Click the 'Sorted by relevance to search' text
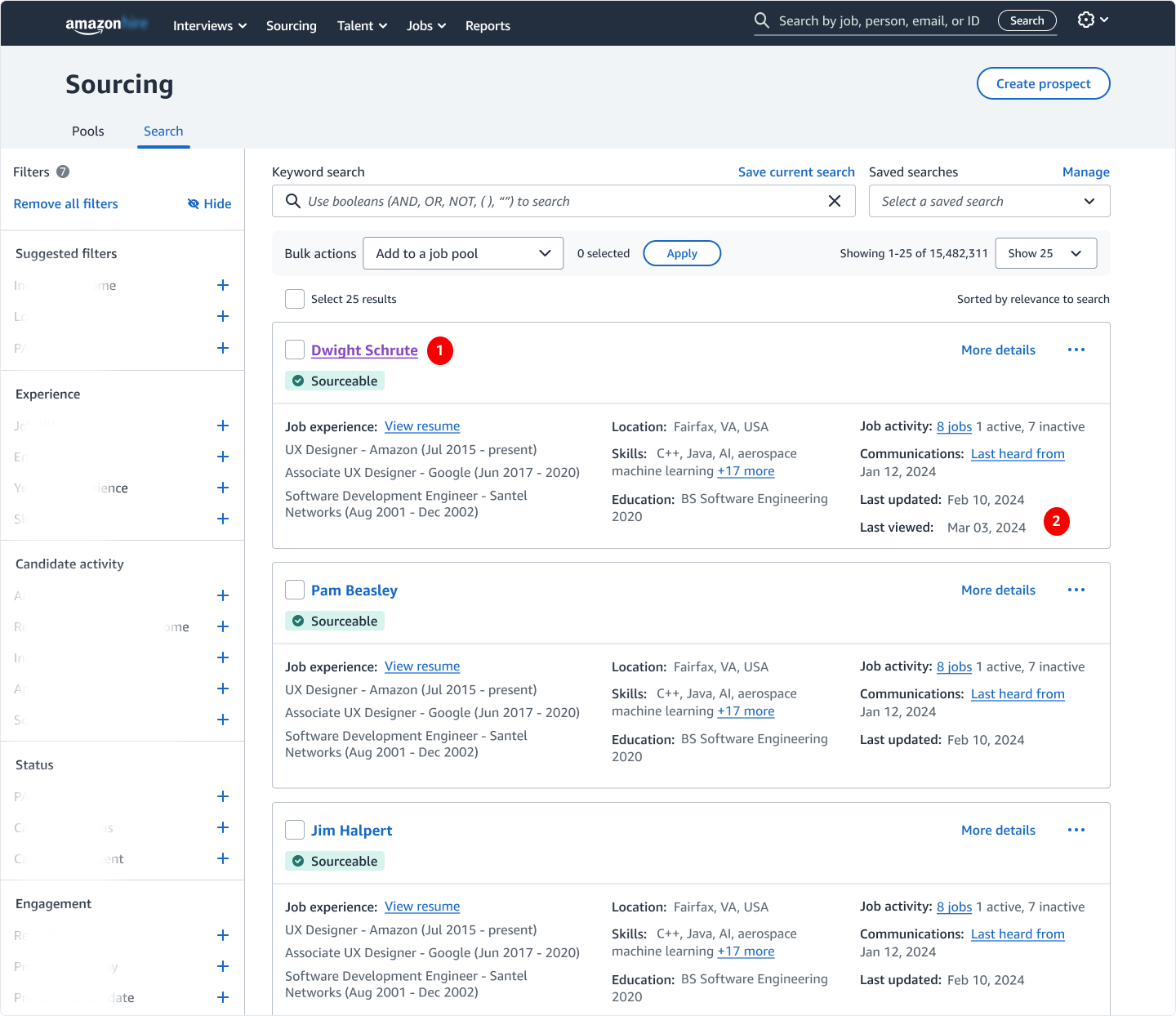Image resolution: width=1176 pixels, height=1016 pixels. coord(1033,299)
